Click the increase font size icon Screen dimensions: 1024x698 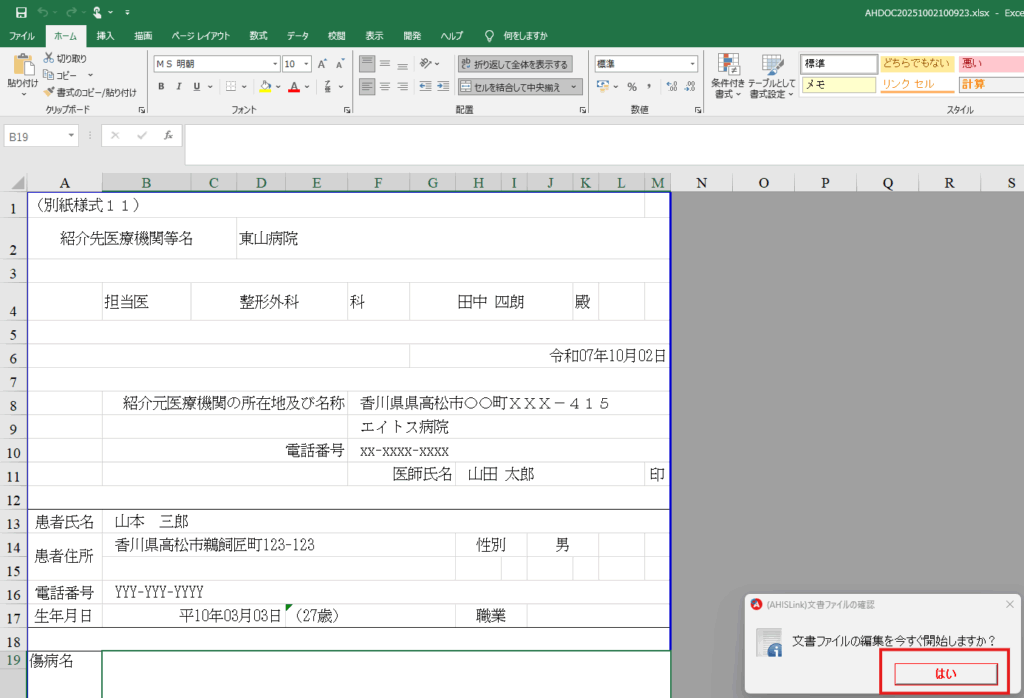click(x=323, y=63)
